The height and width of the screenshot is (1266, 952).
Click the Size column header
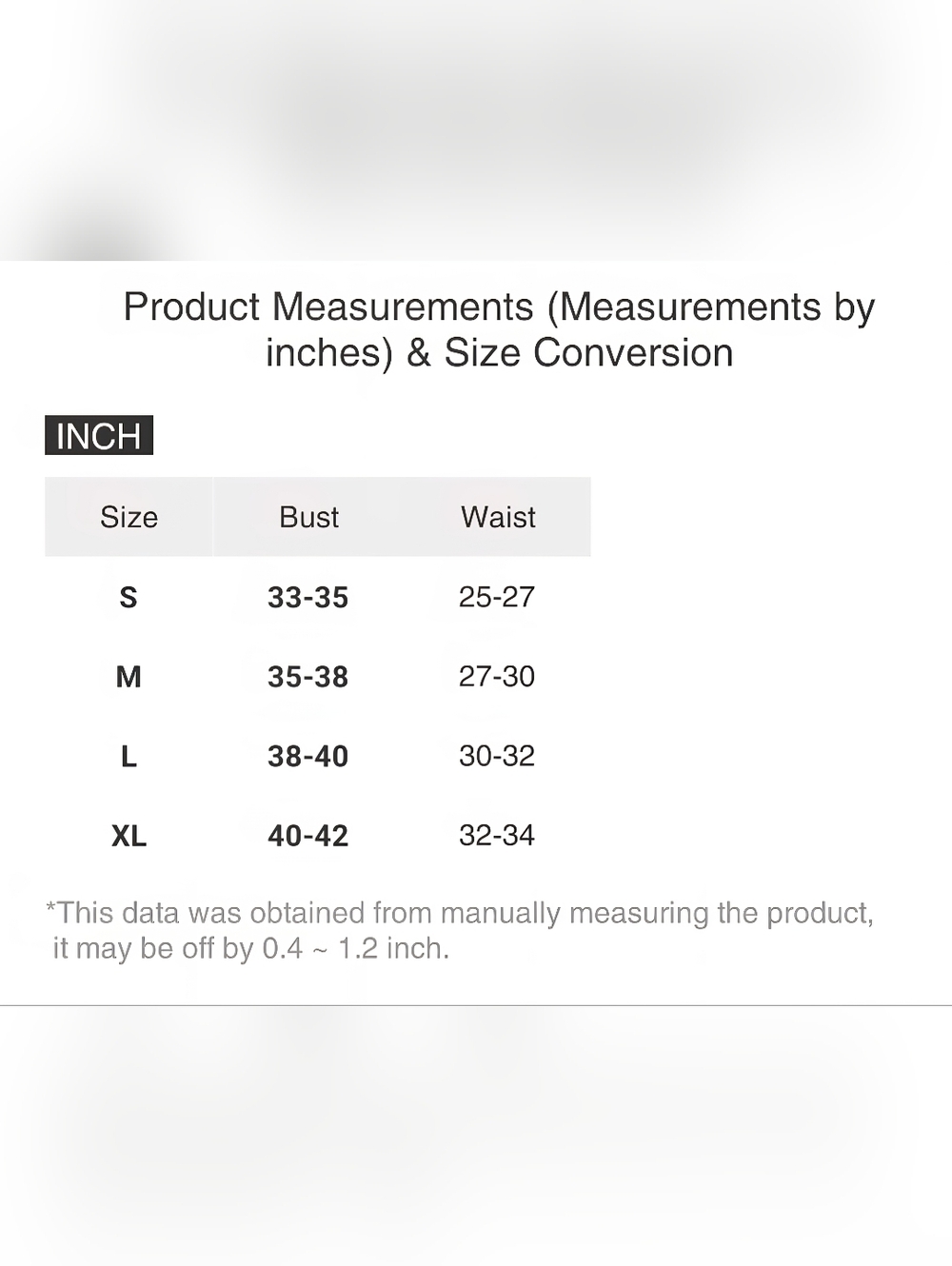(129, 517)
